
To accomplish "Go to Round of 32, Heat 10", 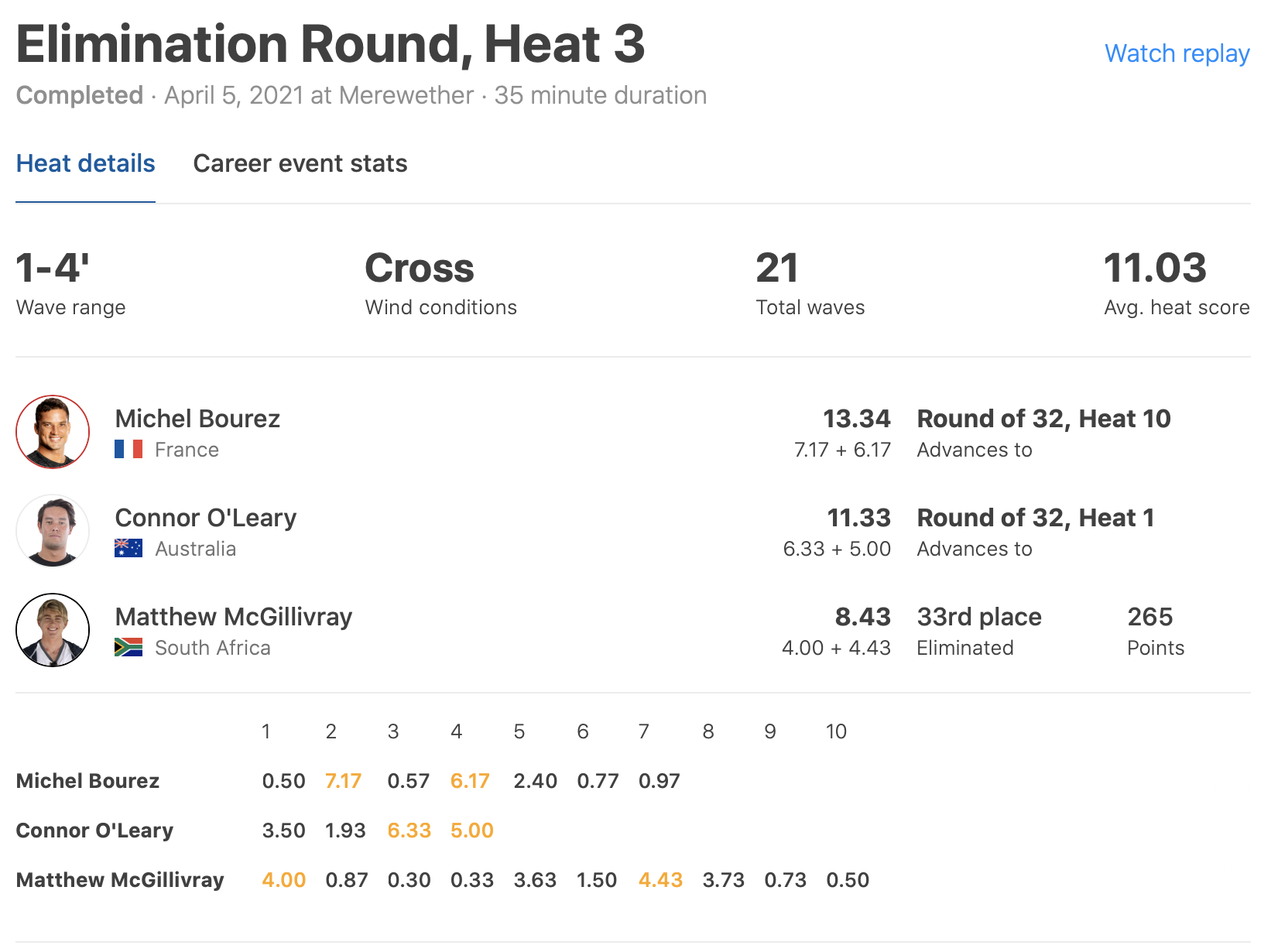I will (x=1043, y=419).
